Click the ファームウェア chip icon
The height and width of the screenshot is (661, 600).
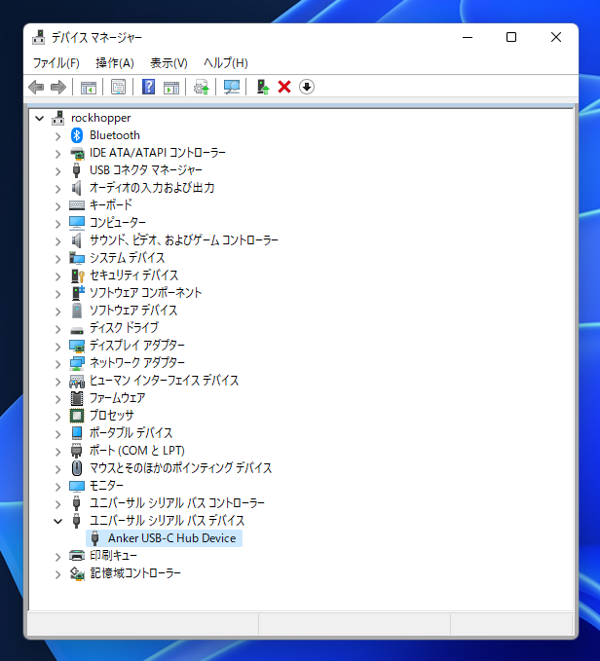(x=77, y=398)
